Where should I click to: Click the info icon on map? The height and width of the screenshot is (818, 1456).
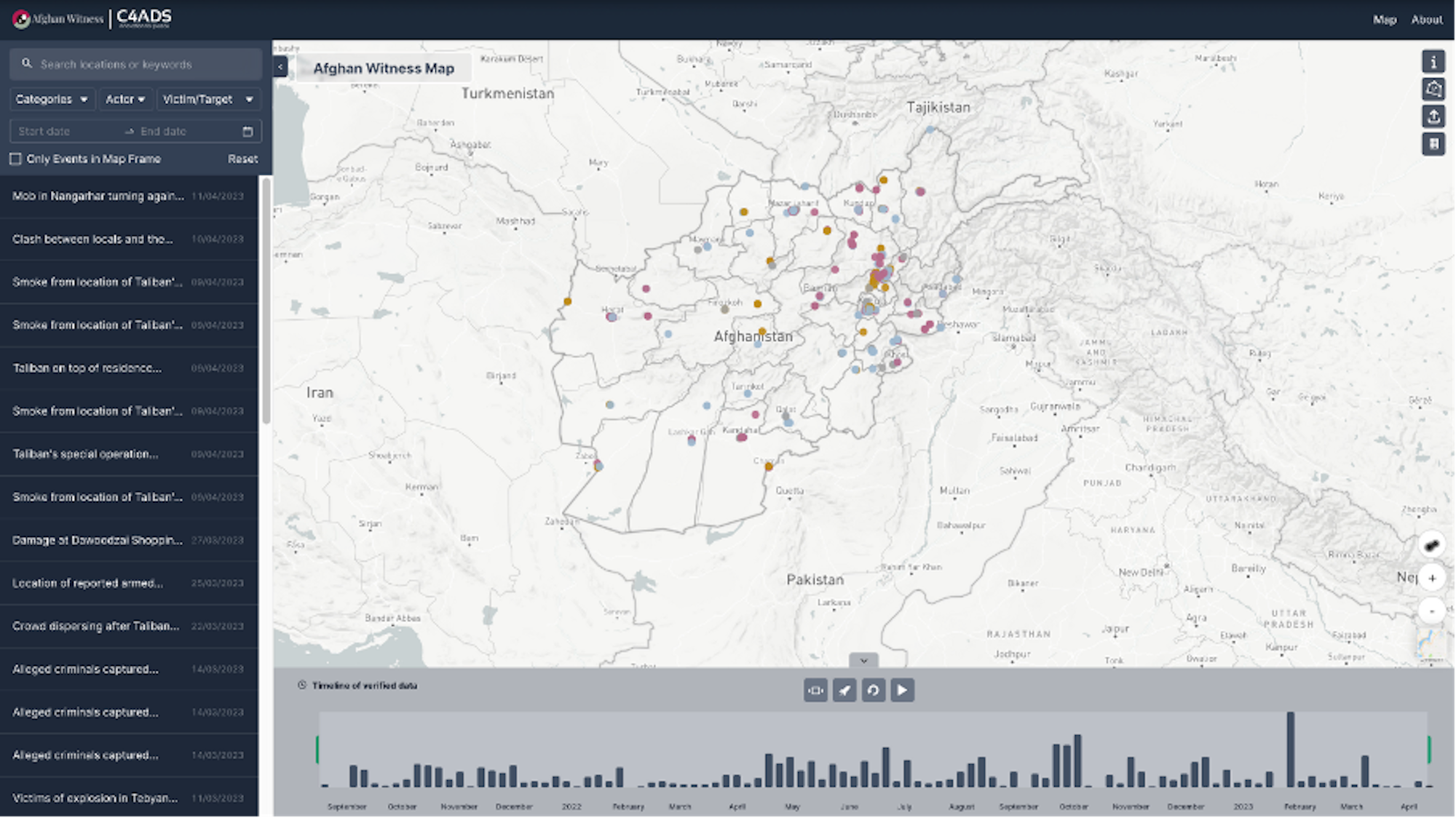tap(1433, 62)
